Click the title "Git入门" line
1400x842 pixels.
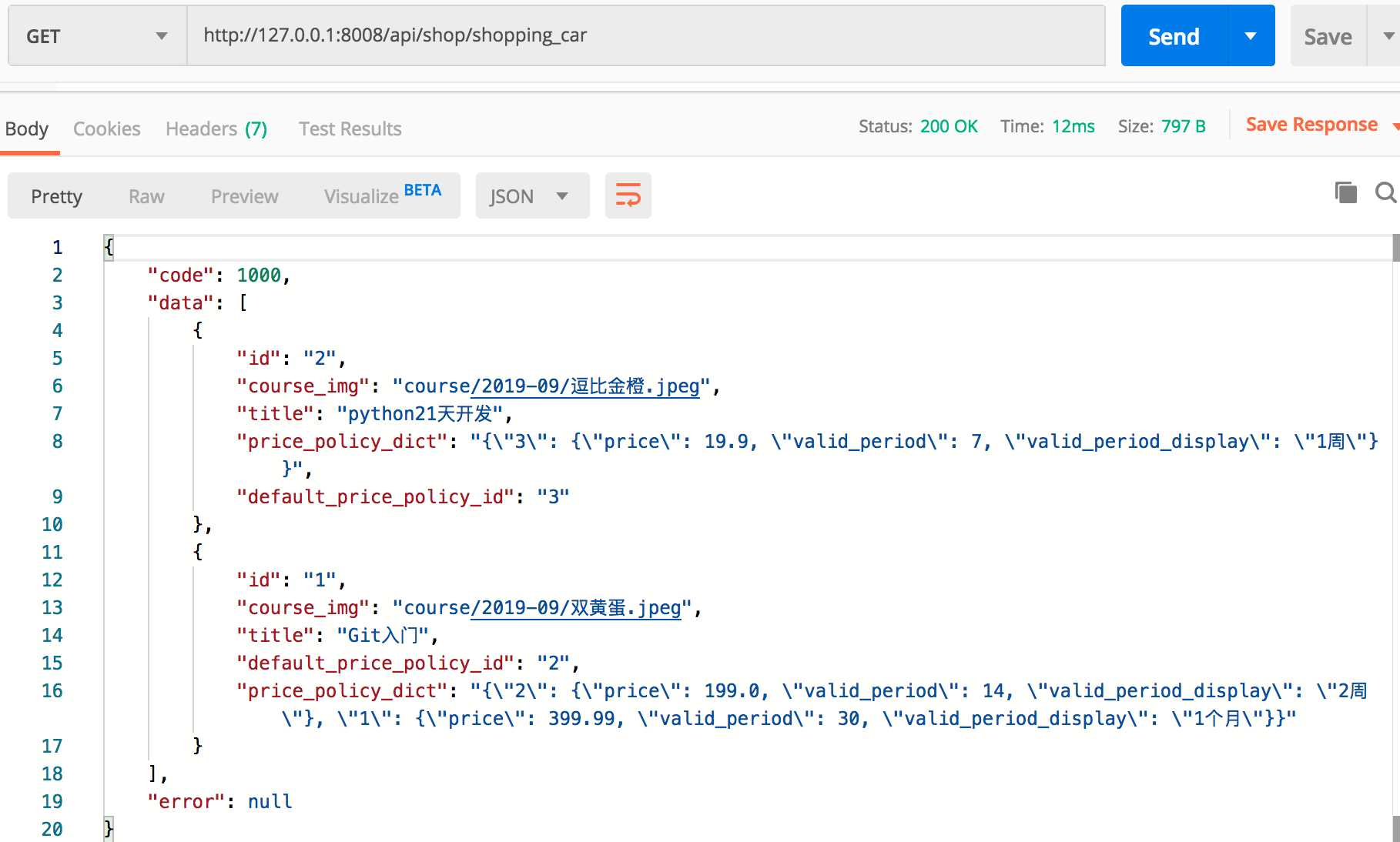tap(338, 635)
